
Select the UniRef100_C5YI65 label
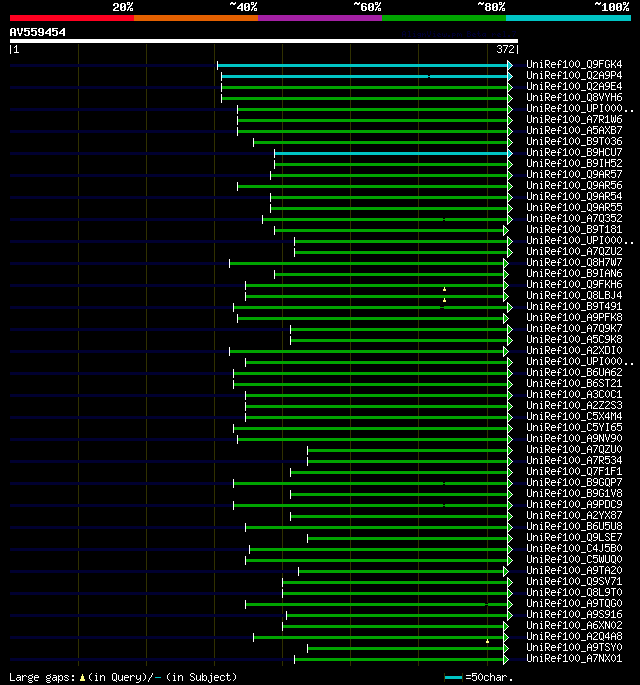pos(574,428)
